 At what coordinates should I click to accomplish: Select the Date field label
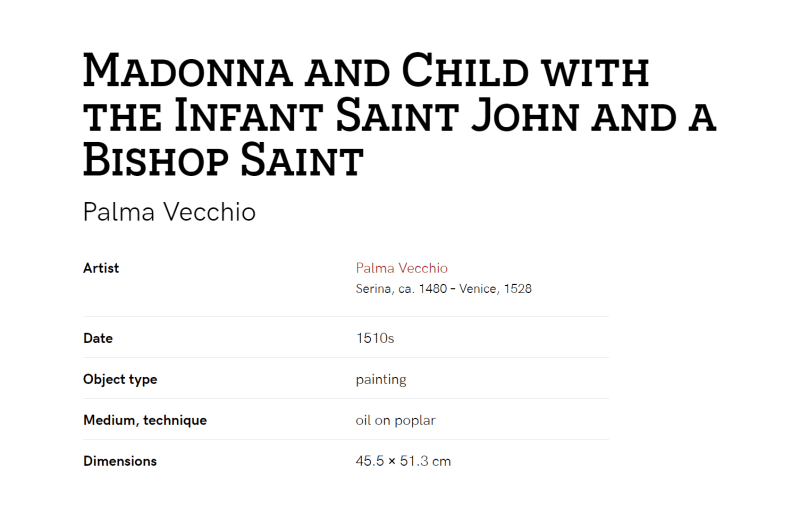pyautogui.click(x=98, y=338)
